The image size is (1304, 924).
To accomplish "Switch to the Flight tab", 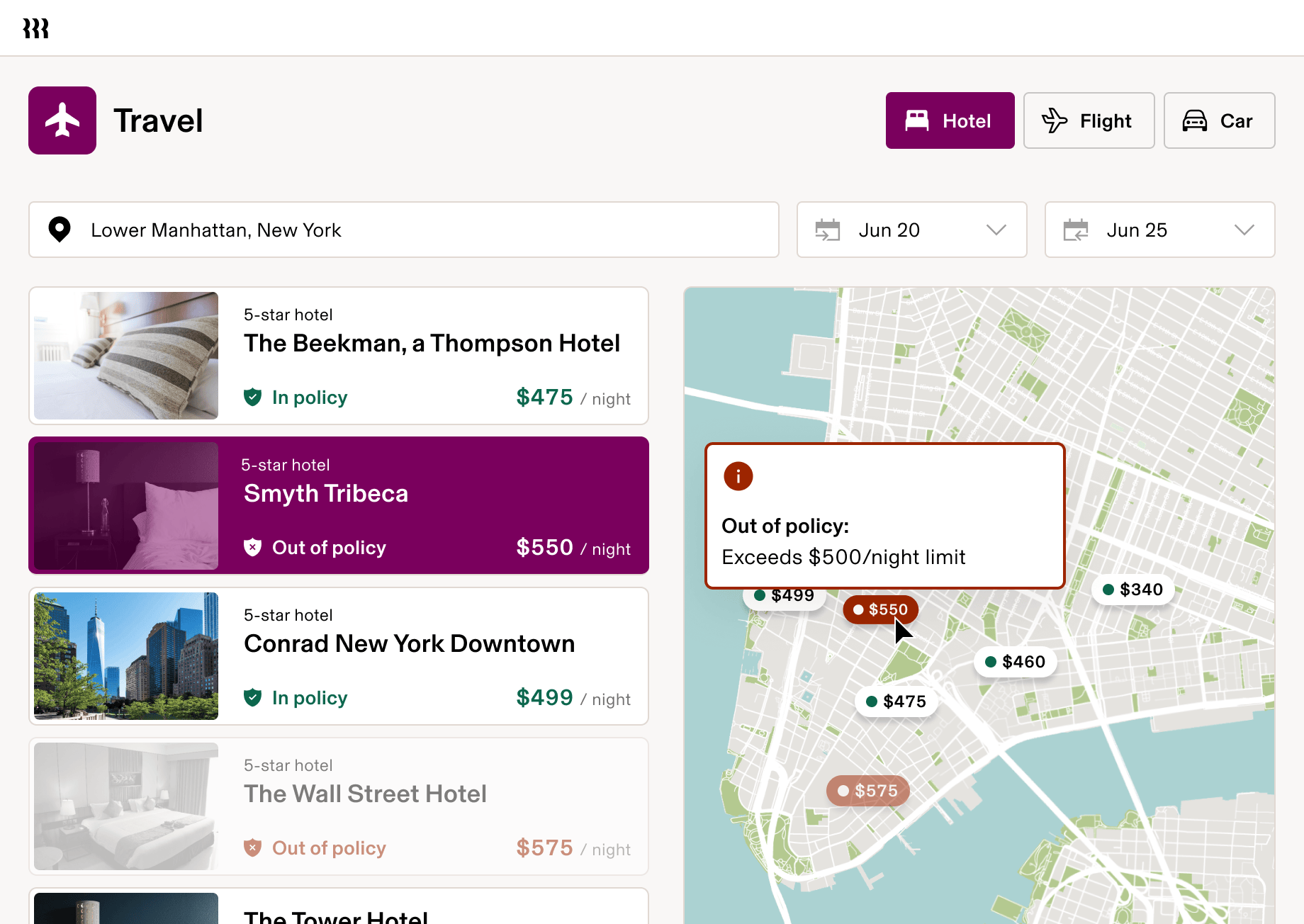I will pyautogui.click(x=1089, y=120).
